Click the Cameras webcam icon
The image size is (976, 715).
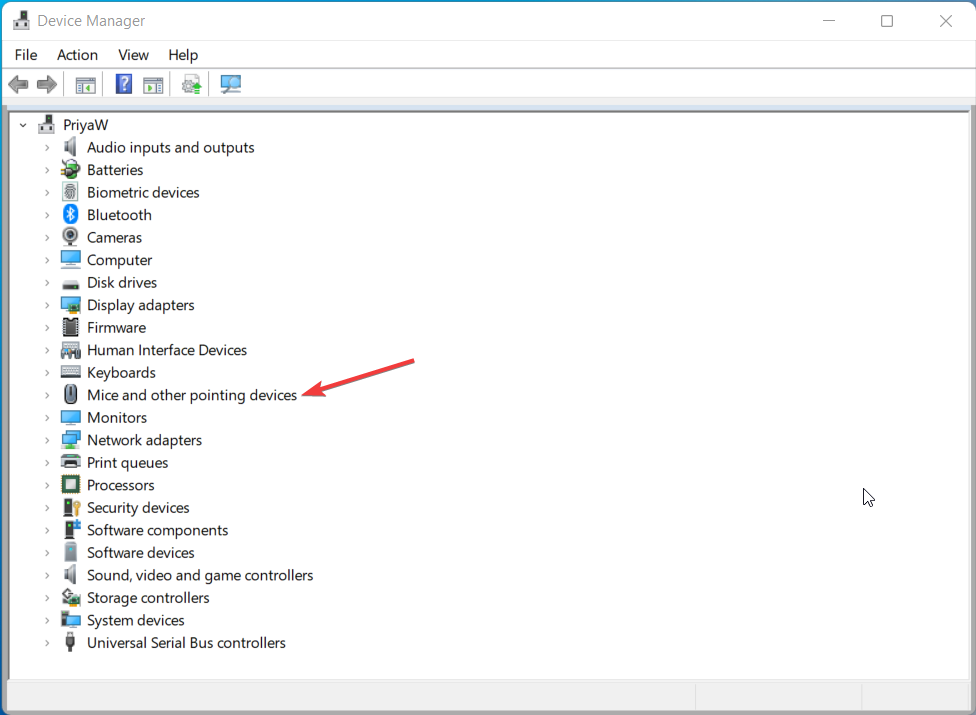tap(70, 237)
